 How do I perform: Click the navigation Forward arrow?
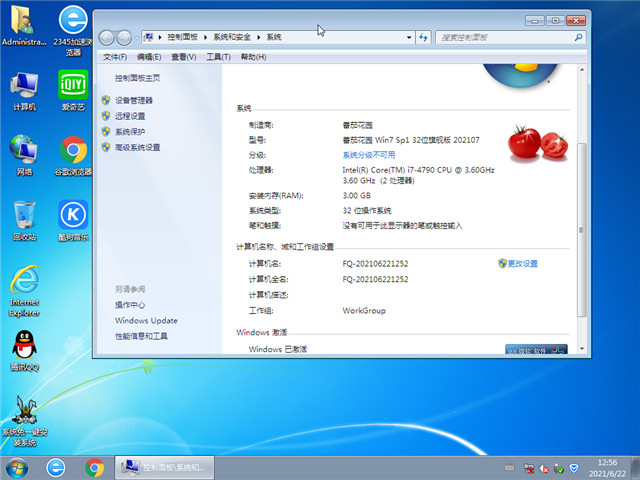pos(124,38)
